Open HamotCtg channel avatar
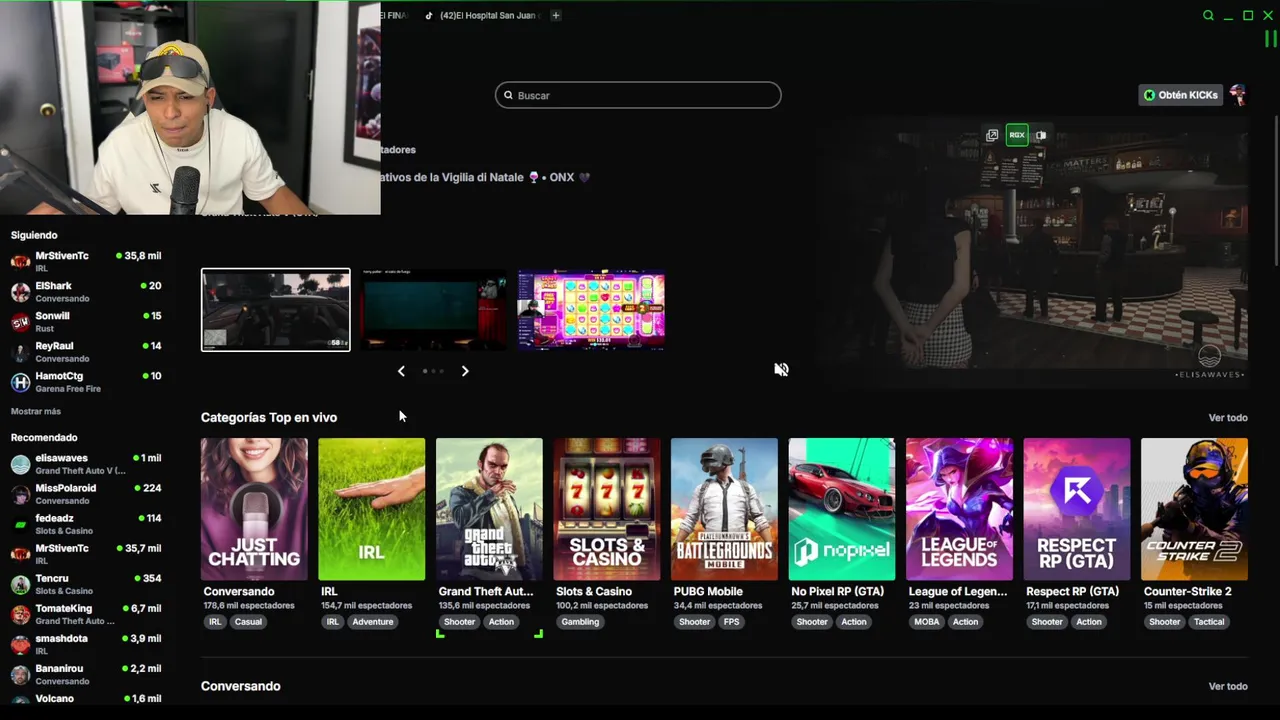 (x=20, y=382)
